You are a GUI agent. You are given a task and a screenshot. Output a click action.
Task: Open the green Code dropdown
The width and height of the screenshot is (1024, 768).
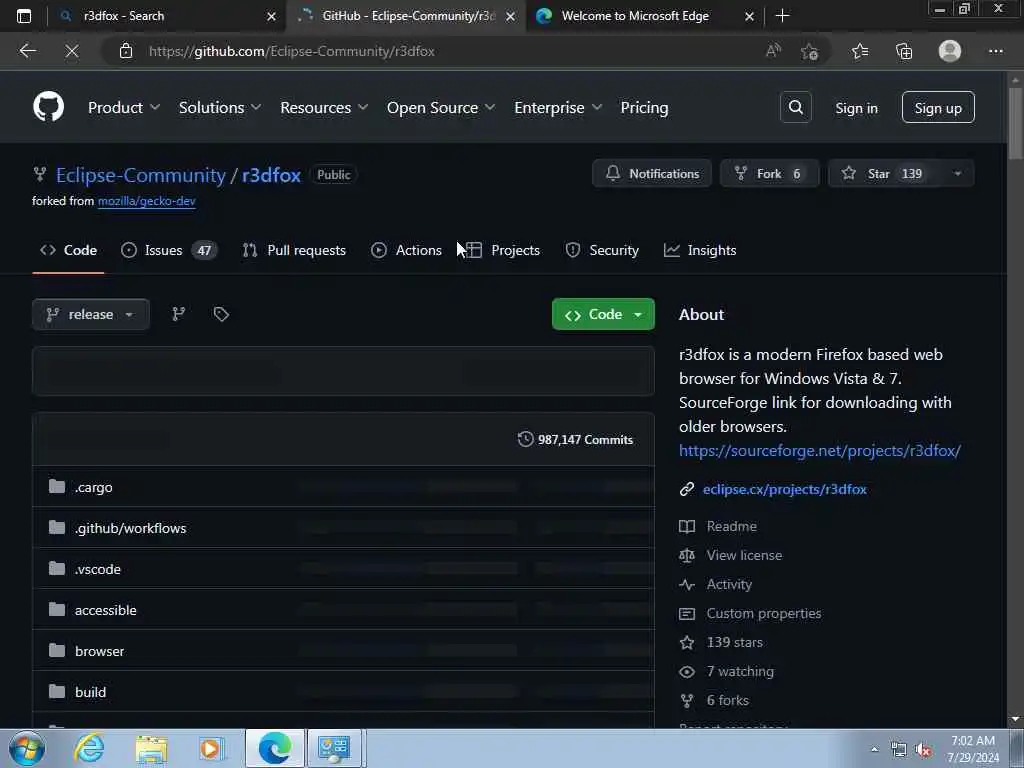(603, 314)
